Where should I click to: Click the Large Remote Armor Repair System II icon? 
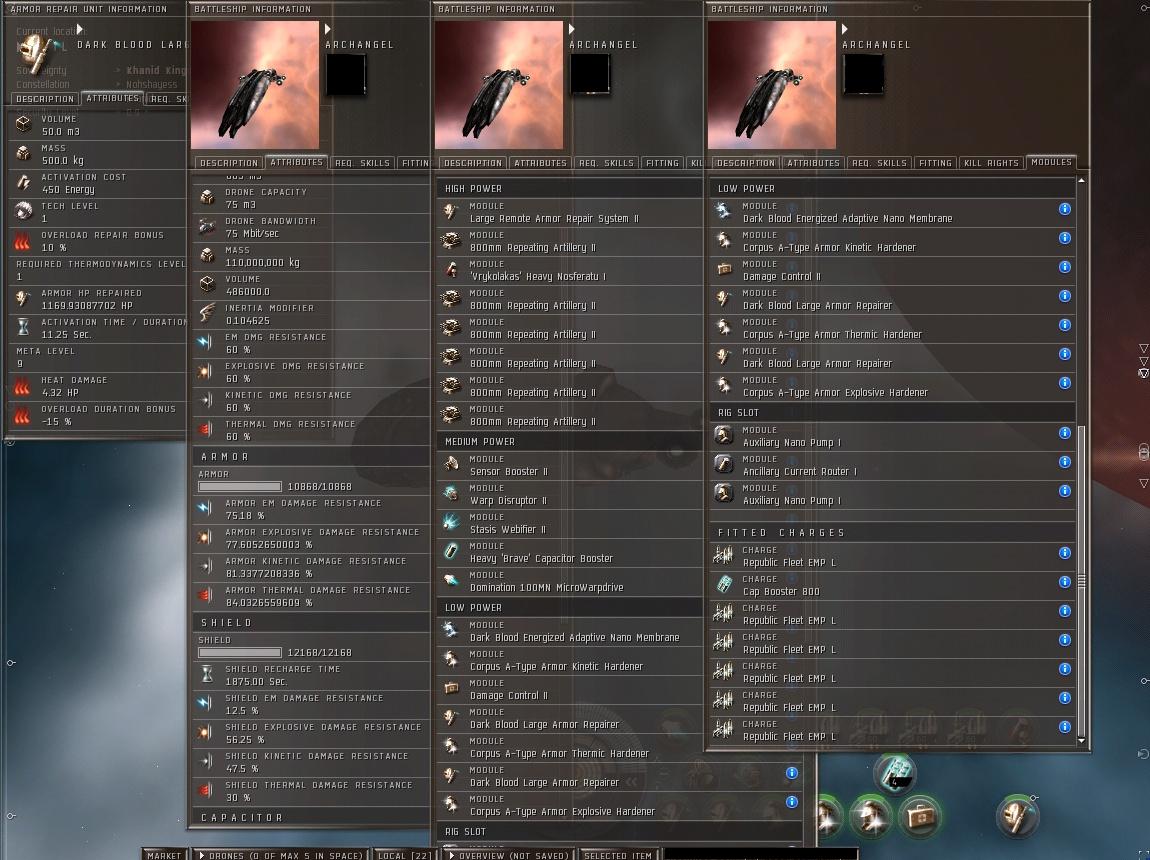451,212
